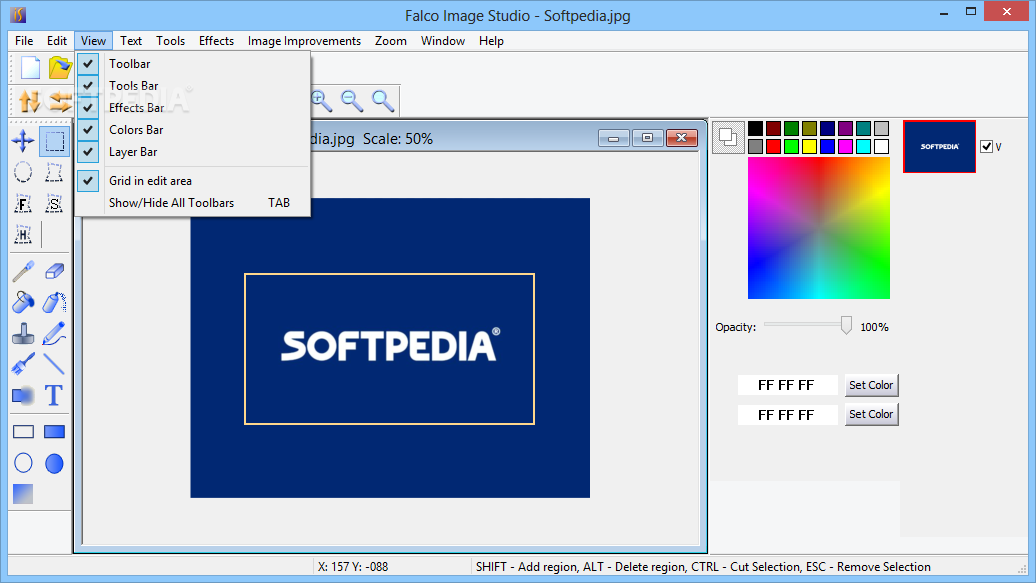Select the blur smudge tool

click(x=23, y=396)
